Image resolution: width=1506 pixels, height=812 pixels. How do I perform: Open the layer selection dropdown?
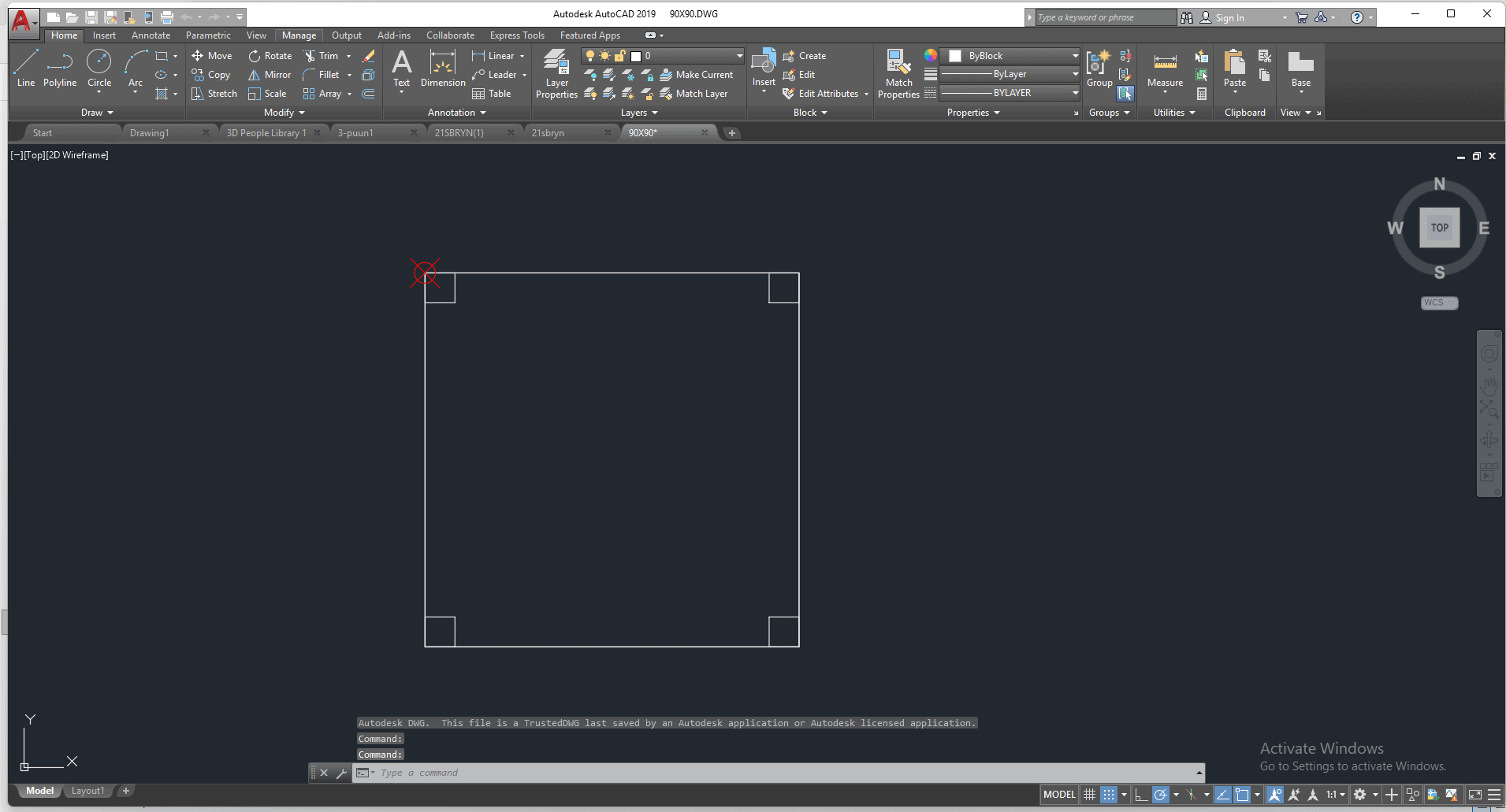coord(739,56)
